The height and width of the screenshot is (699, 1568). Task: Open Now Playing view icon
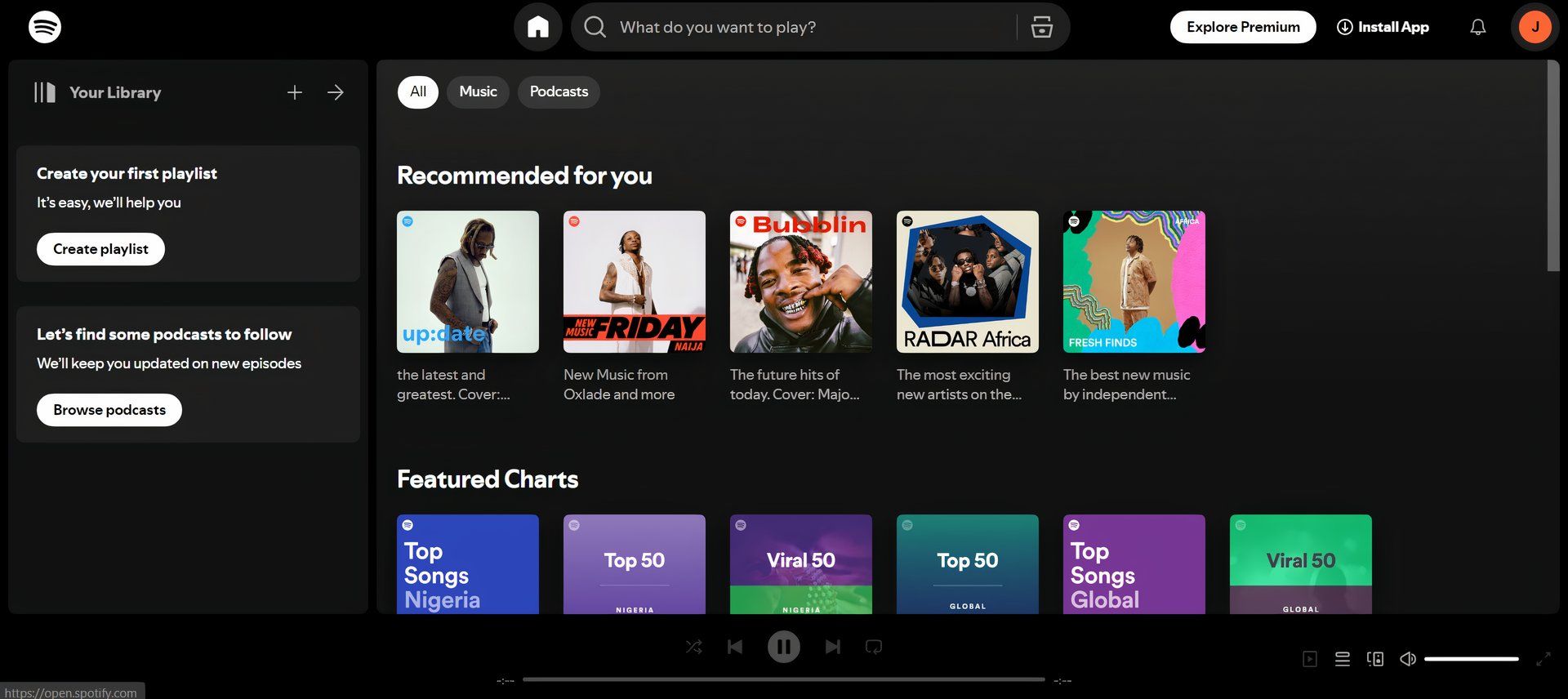1310,659
